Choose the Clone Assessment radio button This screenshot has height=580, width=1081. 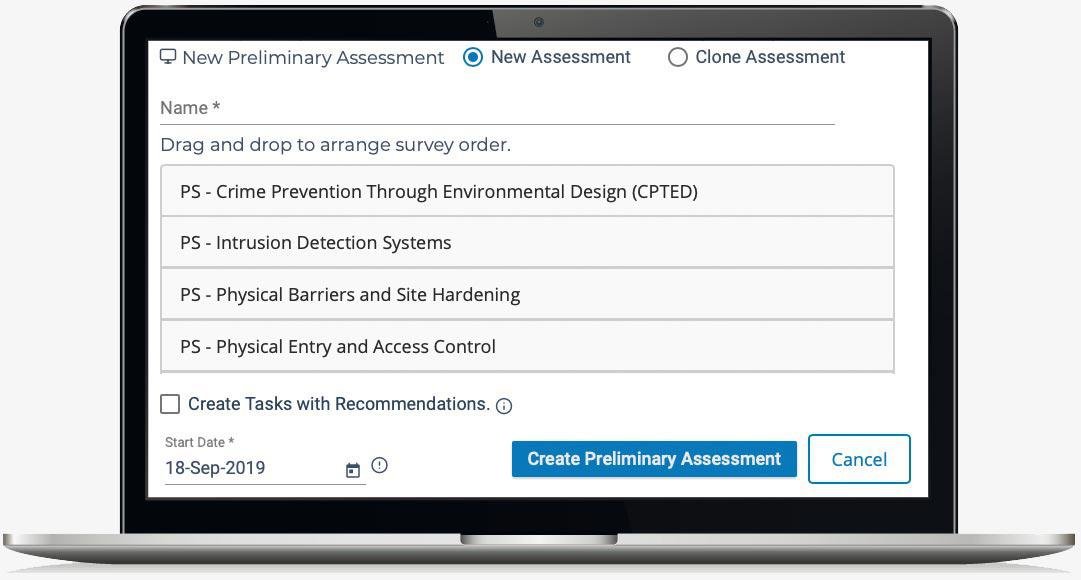coord(677,57)
